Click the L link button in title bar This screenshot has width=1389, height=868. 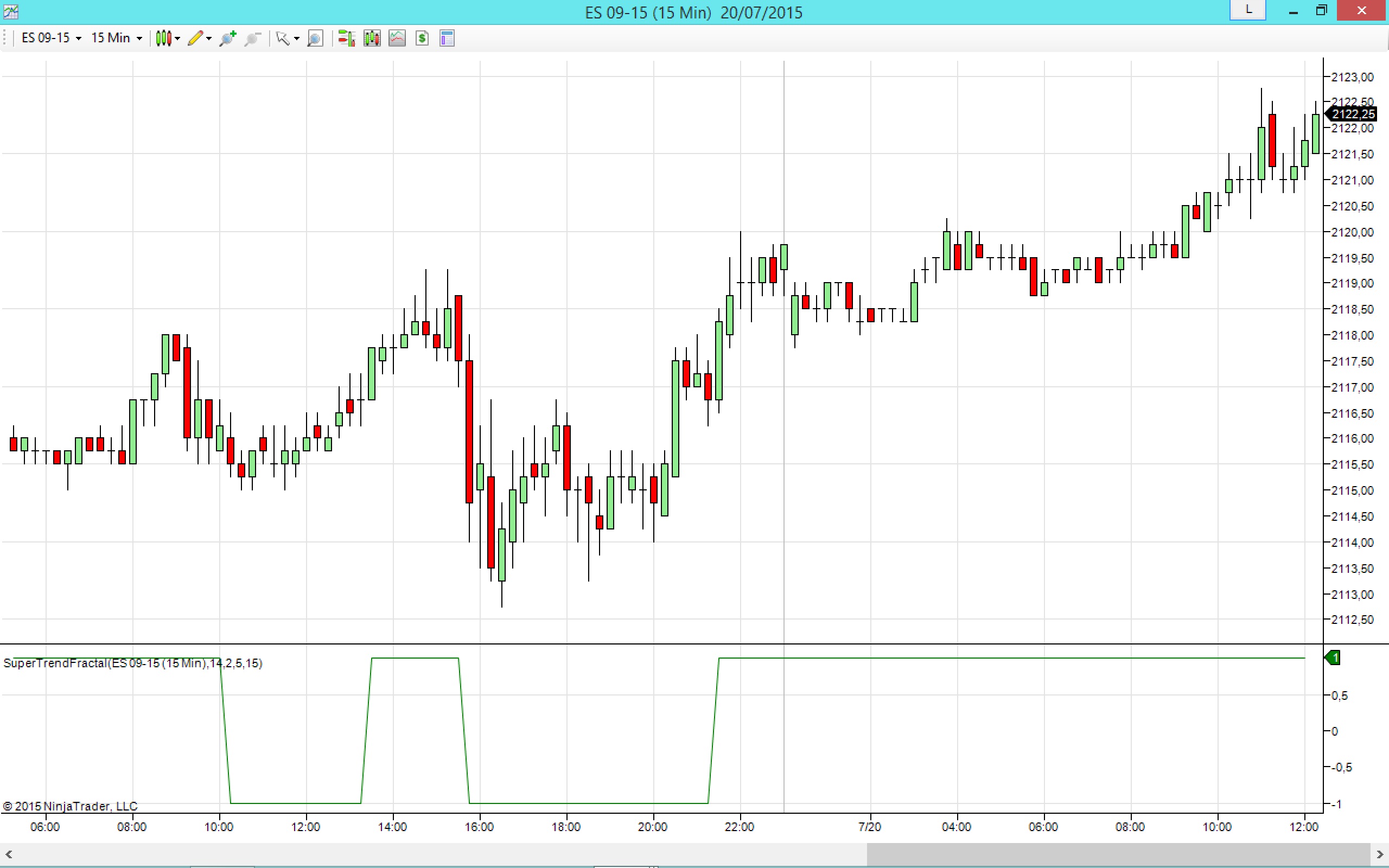pos(1248,10)
